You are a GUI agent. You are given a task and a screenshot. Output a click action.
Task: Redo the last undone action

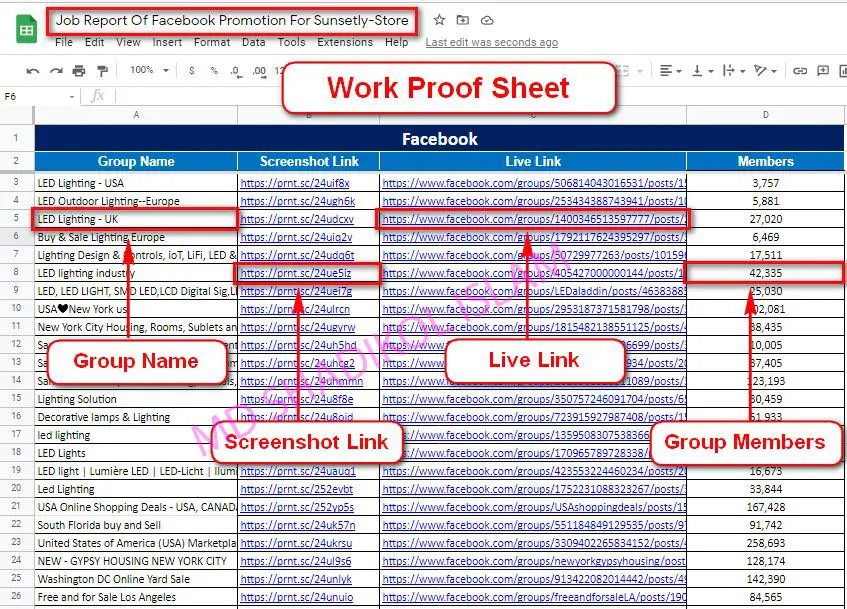56,71
